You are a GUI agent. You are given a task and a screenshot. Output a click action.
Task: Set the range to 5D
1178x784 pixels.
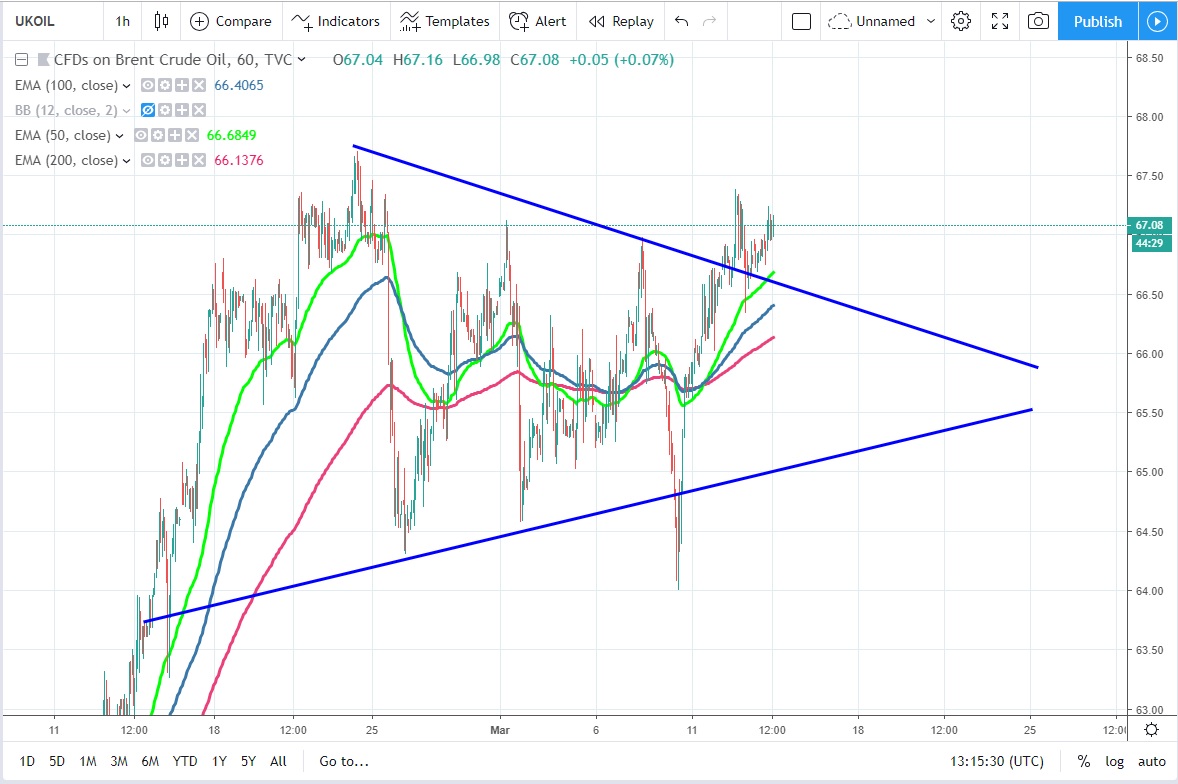57,761
